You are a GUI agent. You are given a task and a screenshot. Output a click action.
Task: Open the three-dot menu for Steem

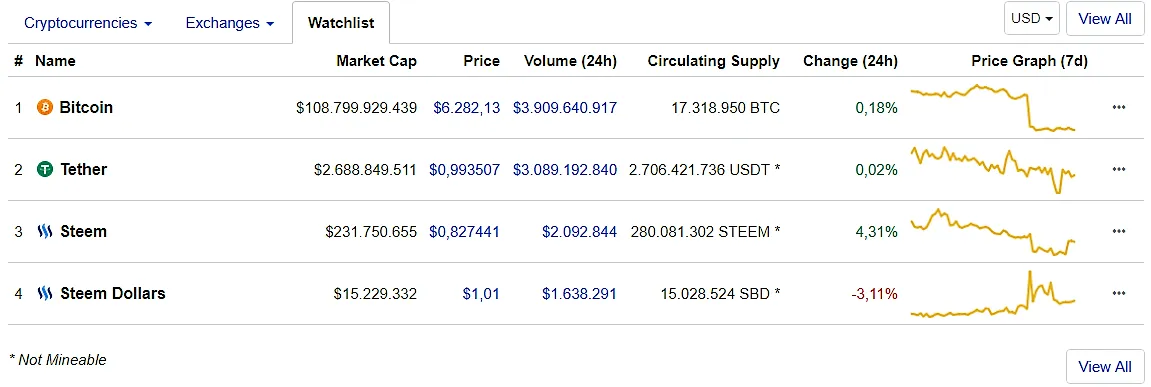click(x=1119, y=231)
